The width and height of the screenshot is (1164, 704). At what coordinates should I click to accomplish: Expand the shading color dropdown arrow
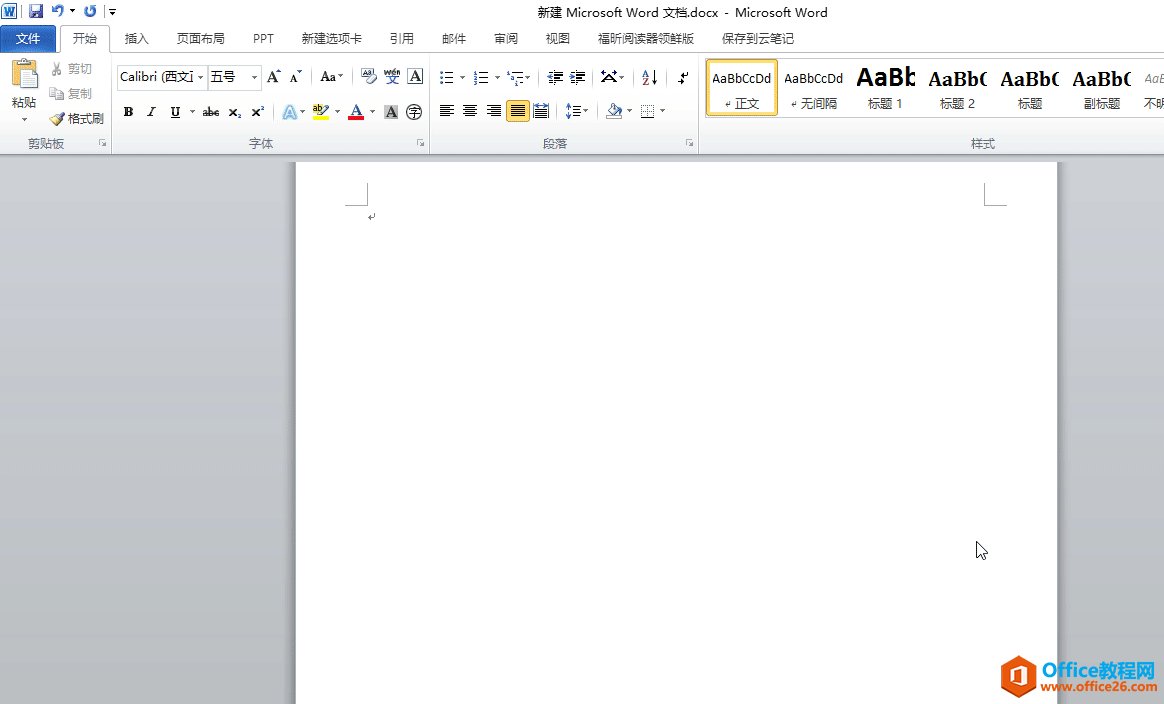(x=630, y=111)
